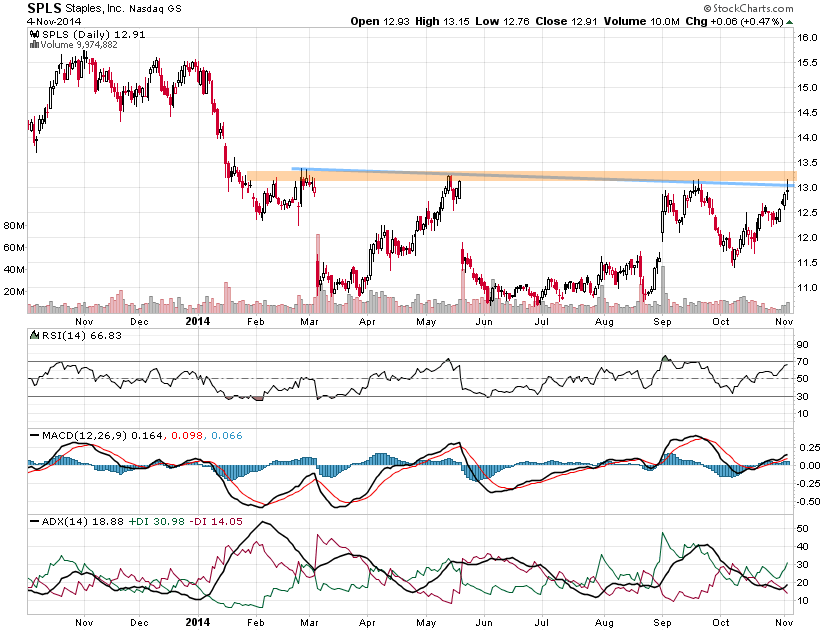Click the 80M volume axis label
The width and height of the screenshot is (832, 632).
point(14,226)
